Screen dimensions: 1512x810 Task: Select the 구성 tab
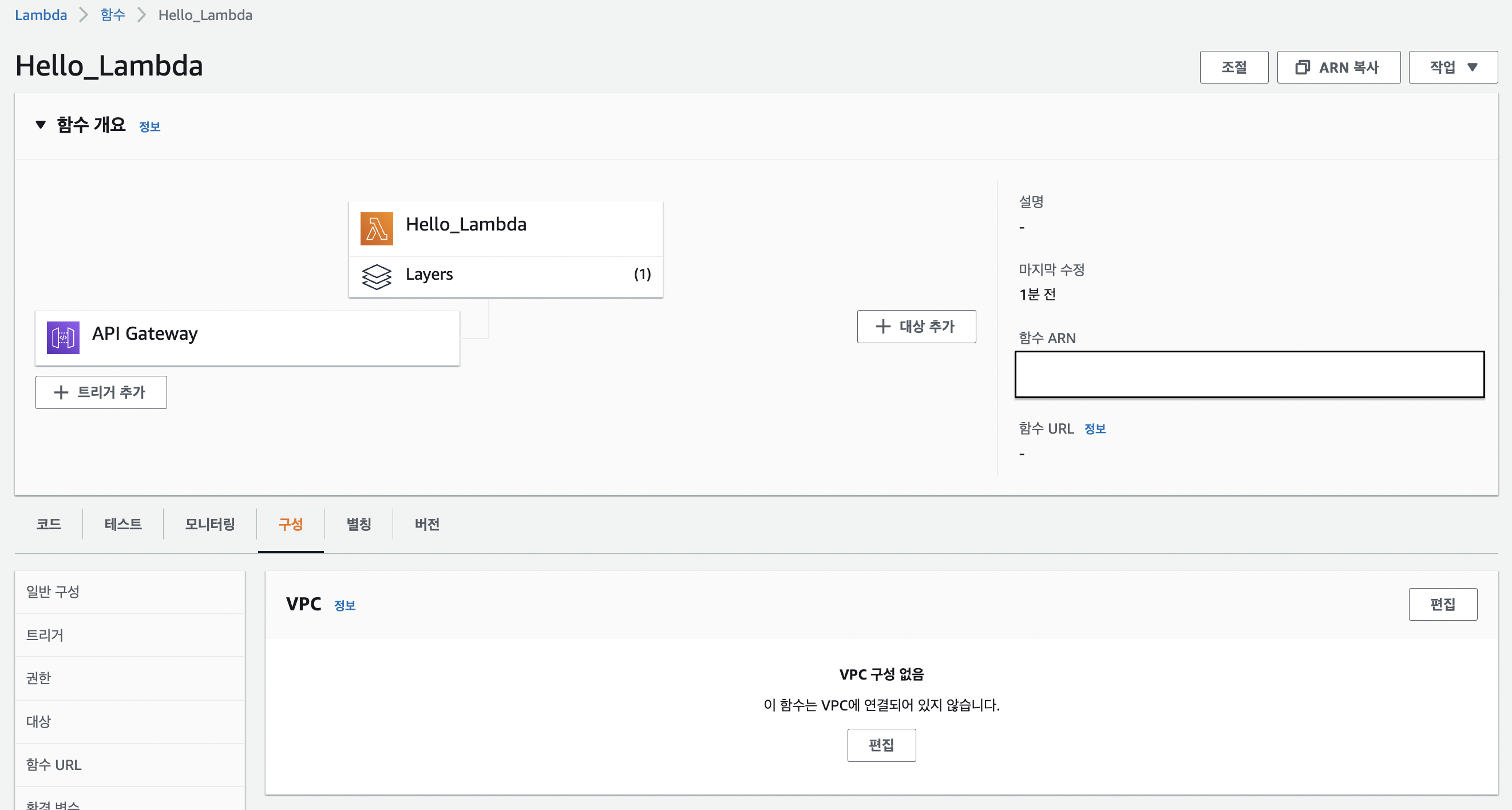point(291,525)
